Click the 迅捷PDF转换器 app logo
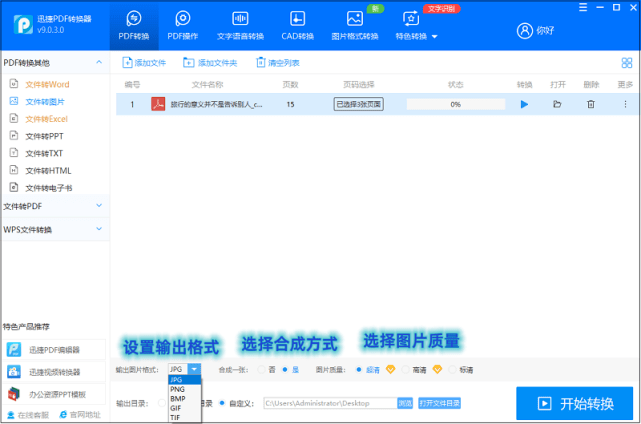The width and height of the screenshot is (641, 424). (x=23, y=24)
